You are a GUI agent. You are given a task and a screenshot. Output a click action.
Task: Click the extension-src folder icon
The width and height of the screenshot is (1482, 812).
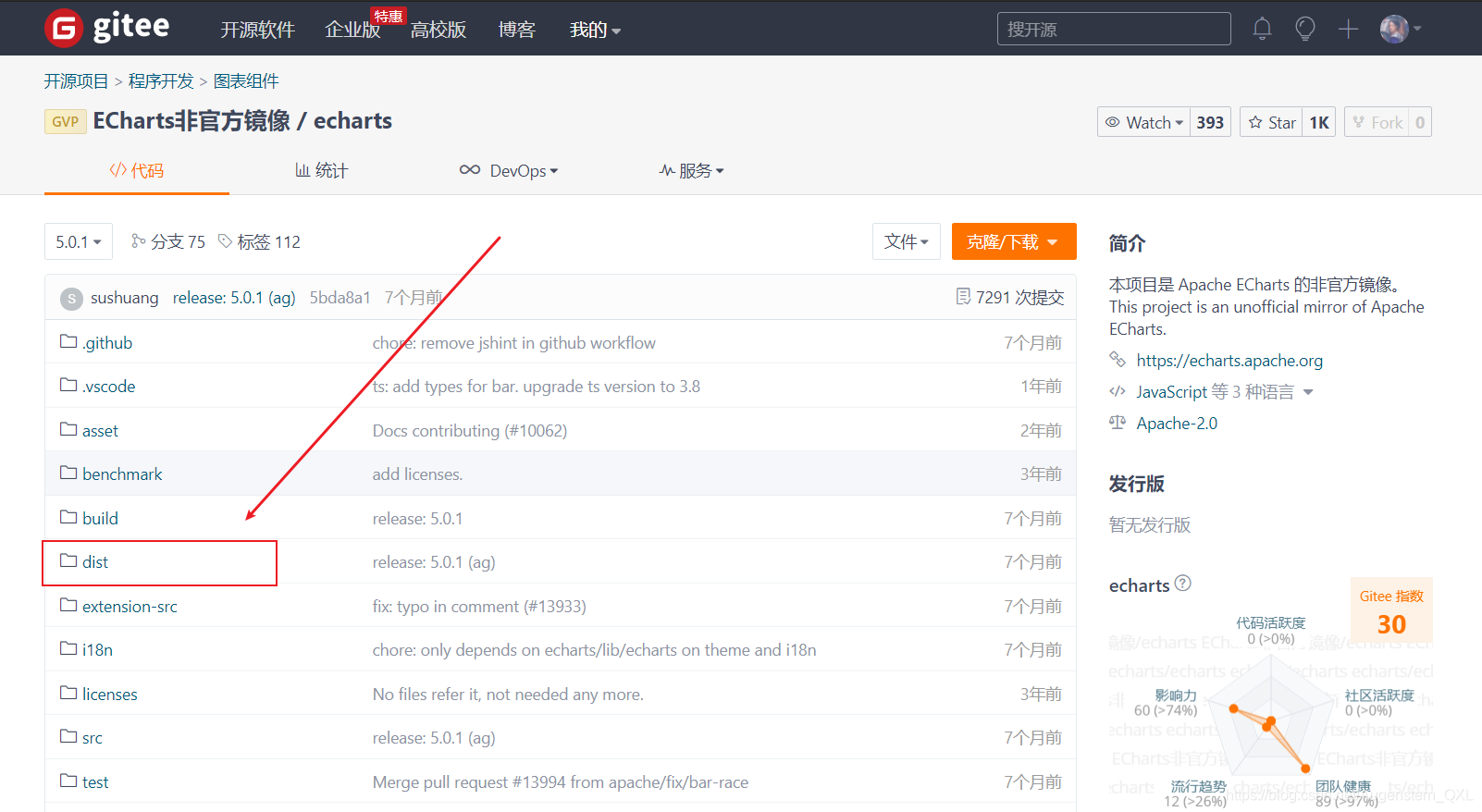(68, 605)
